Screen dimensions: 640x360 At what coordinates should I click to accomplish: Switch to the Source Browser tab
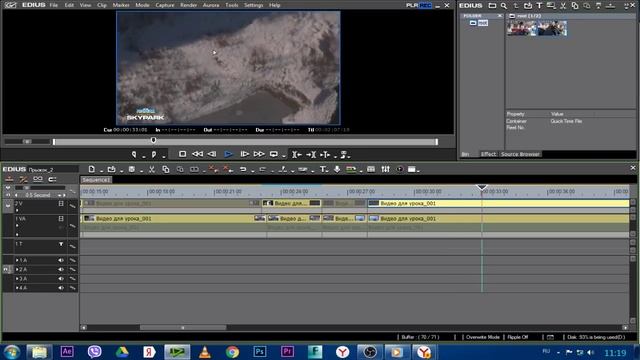(x=520, y=154)
